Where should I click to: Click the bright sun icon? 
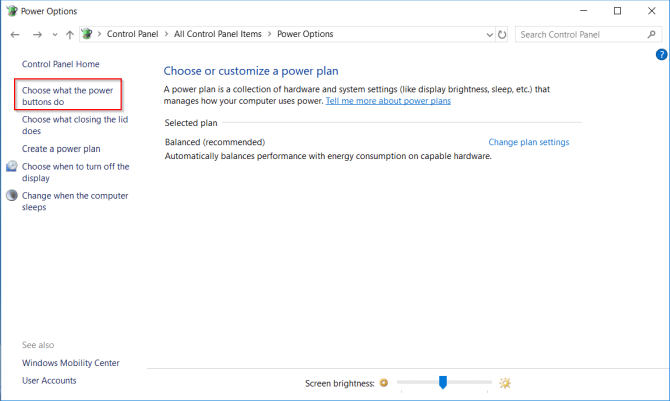pyautogui.click(x=505, y=383)
